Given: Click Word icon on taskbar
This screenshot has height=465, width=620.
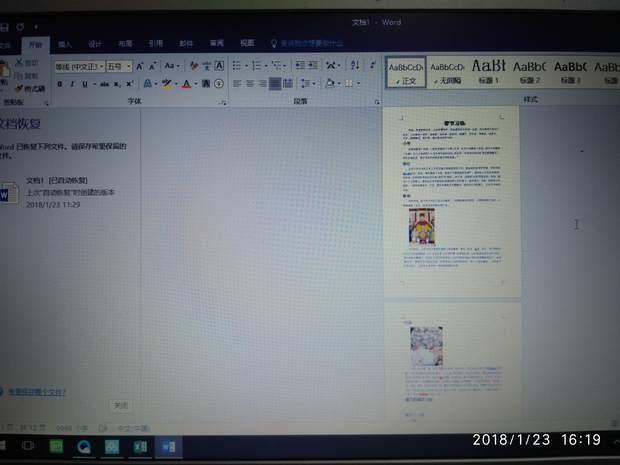Looking at the screenshot, I should pyautogui.click(x=169, y=447).
